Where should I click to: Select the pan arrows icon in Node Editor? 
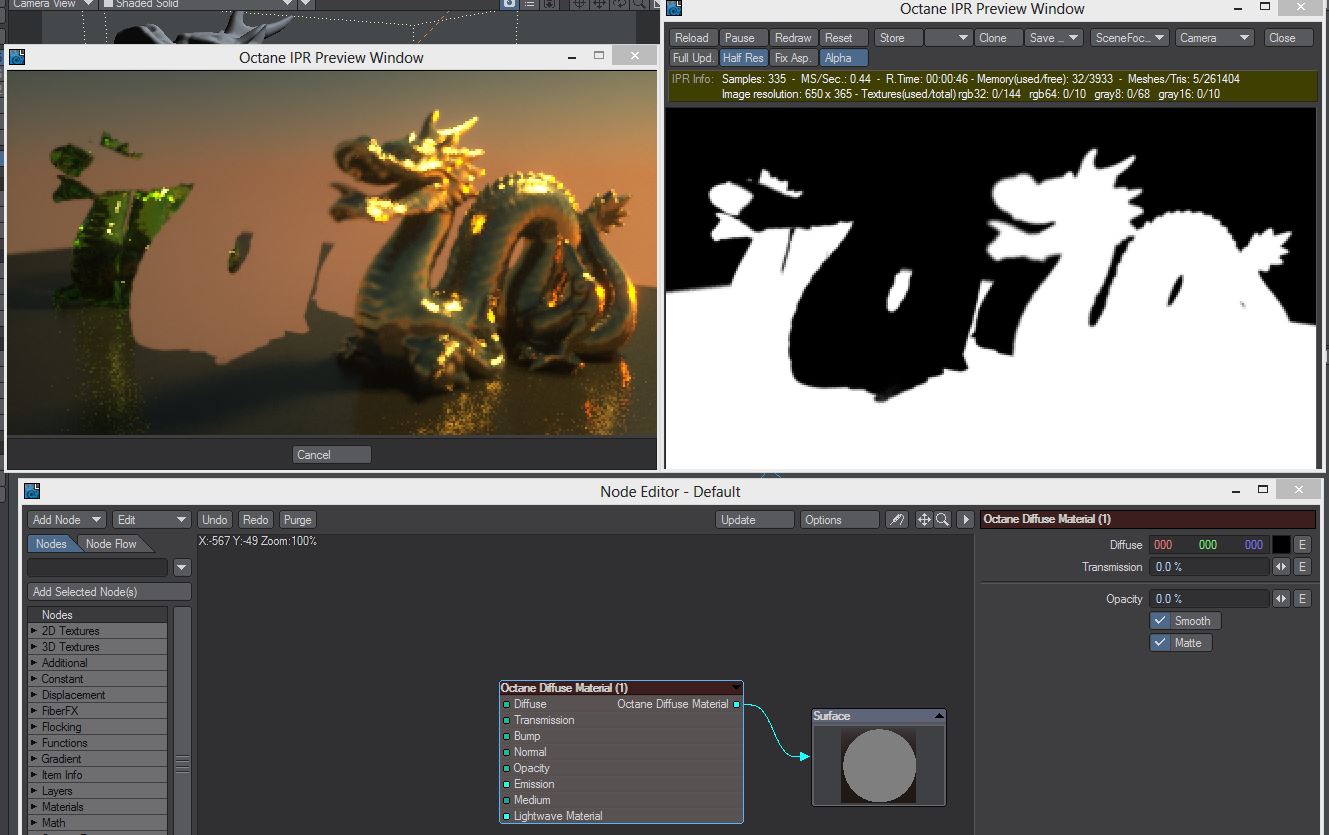click(924, 520)
